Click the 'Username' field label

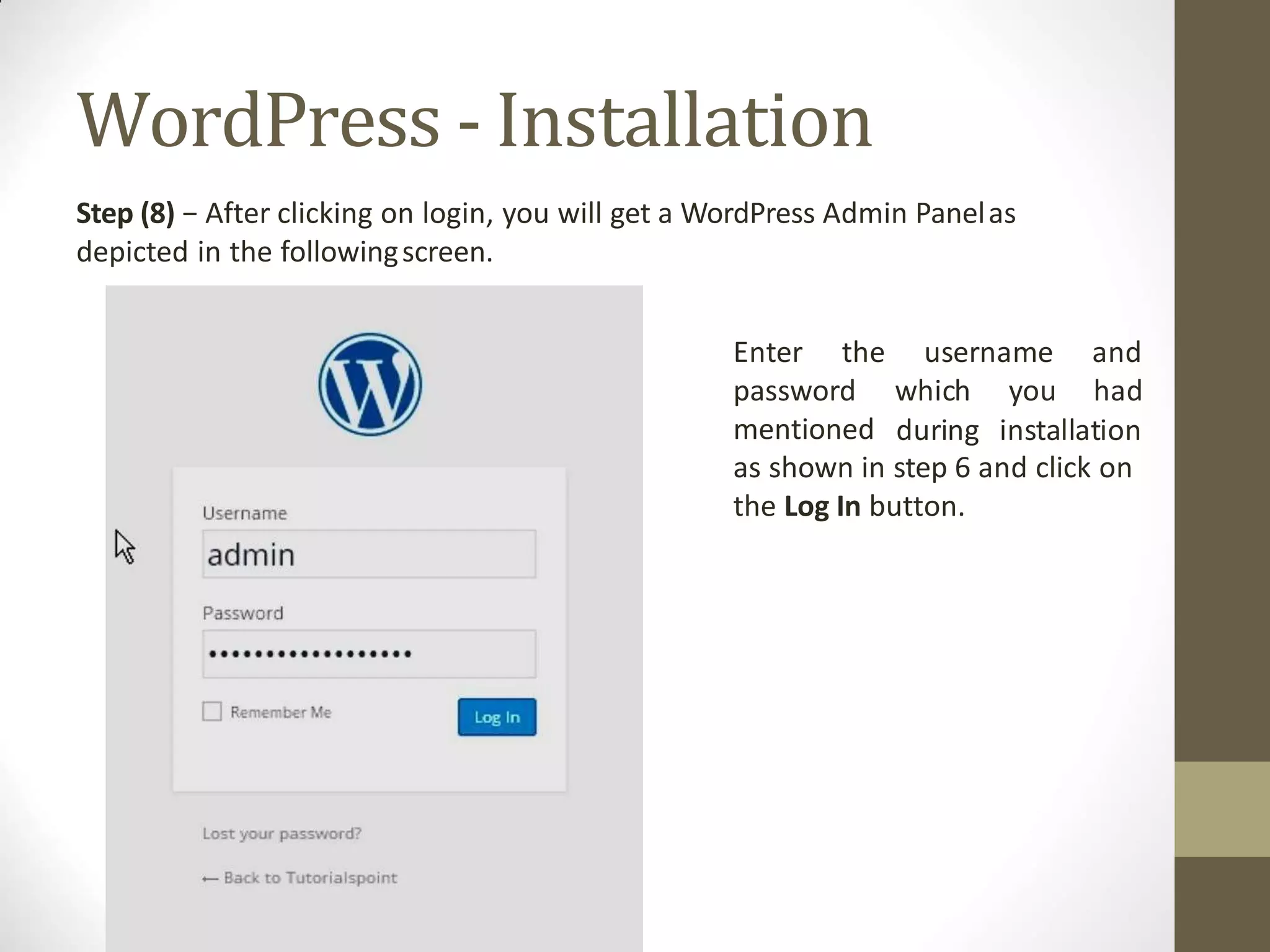click(x=245, y=513)
